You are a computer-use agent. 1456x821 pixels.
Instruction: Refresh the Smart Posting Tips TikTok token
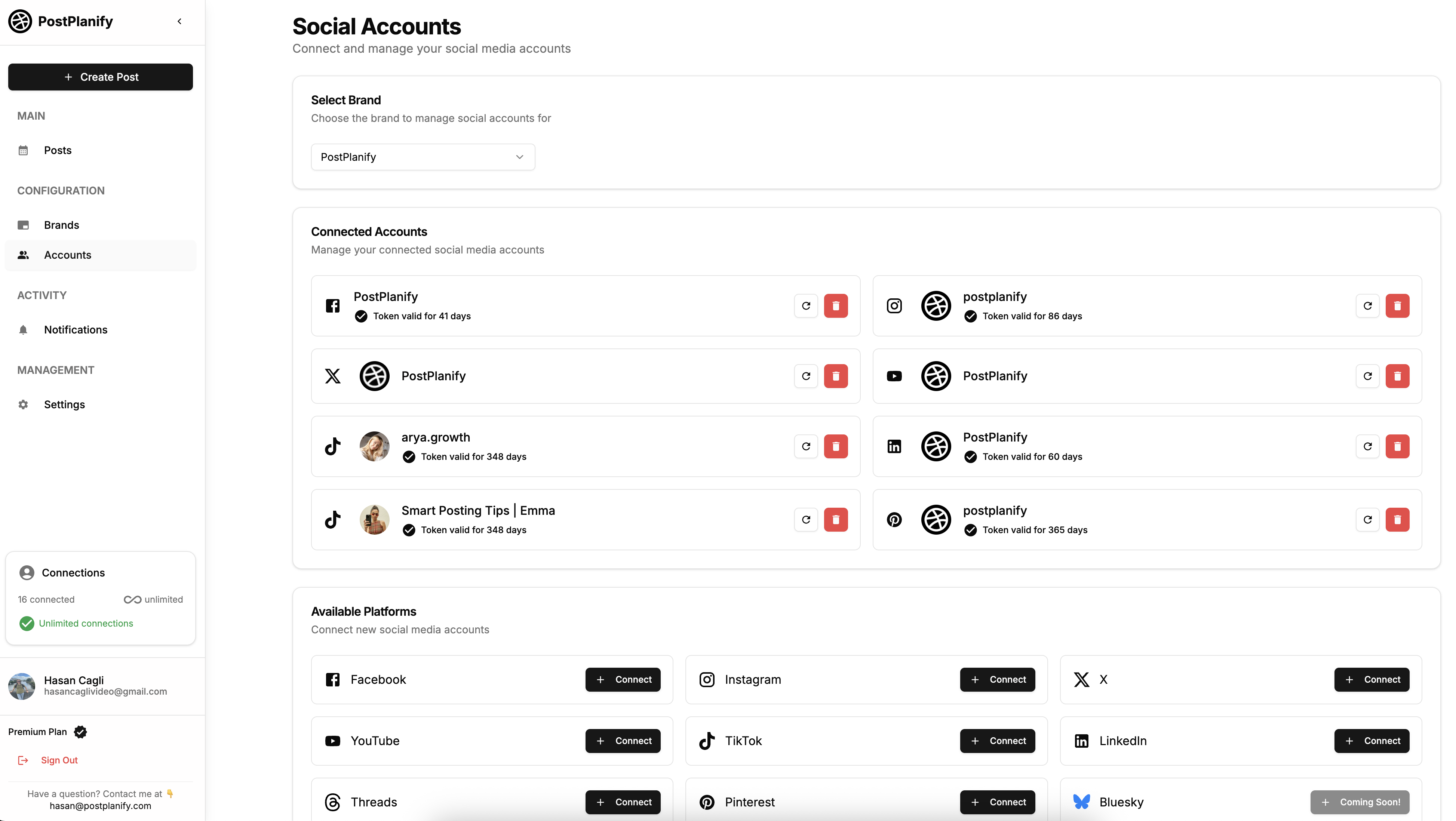pos(806,520)
